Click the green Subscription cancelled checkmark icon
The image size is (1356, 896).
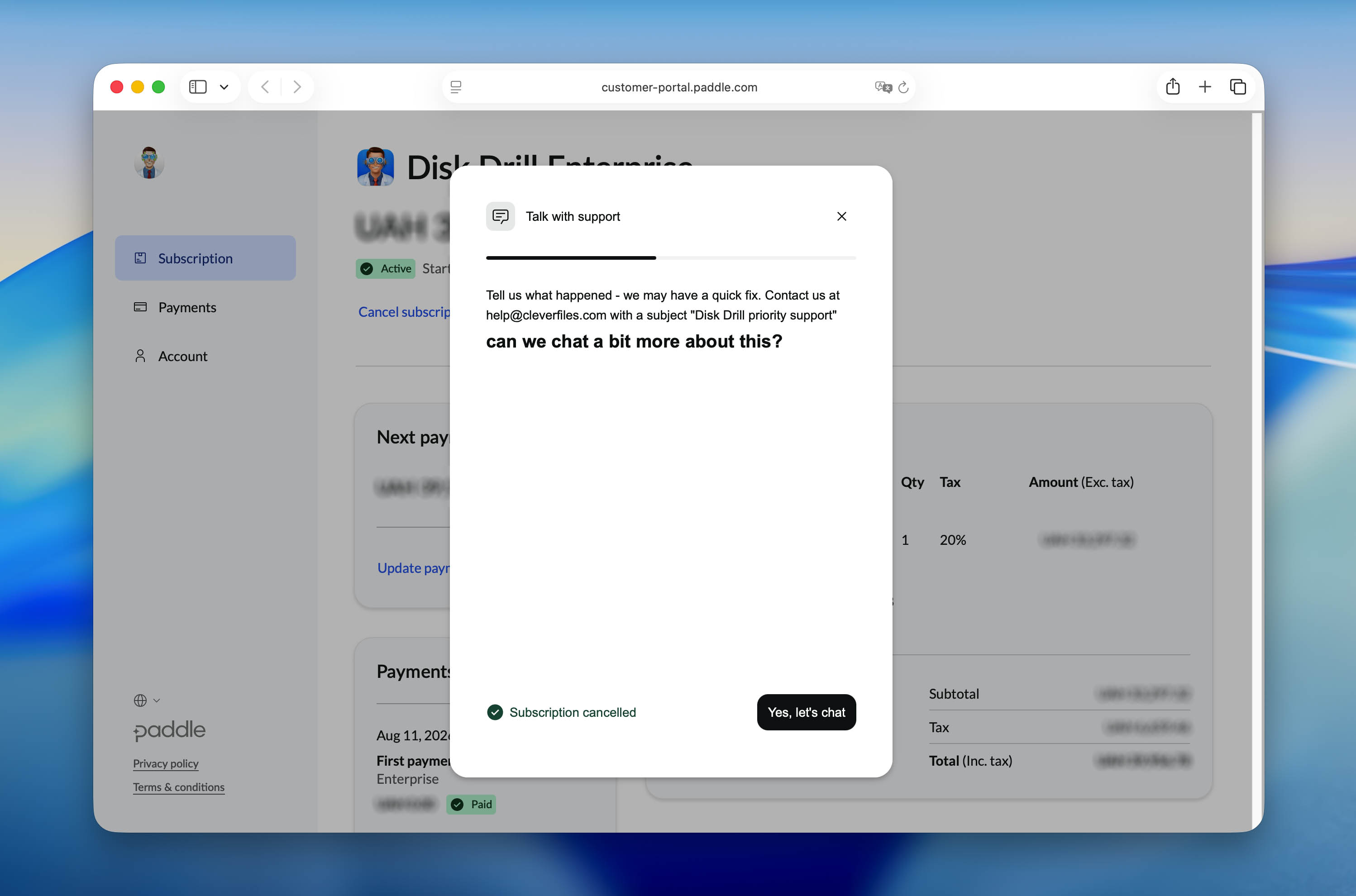[495, 712]
